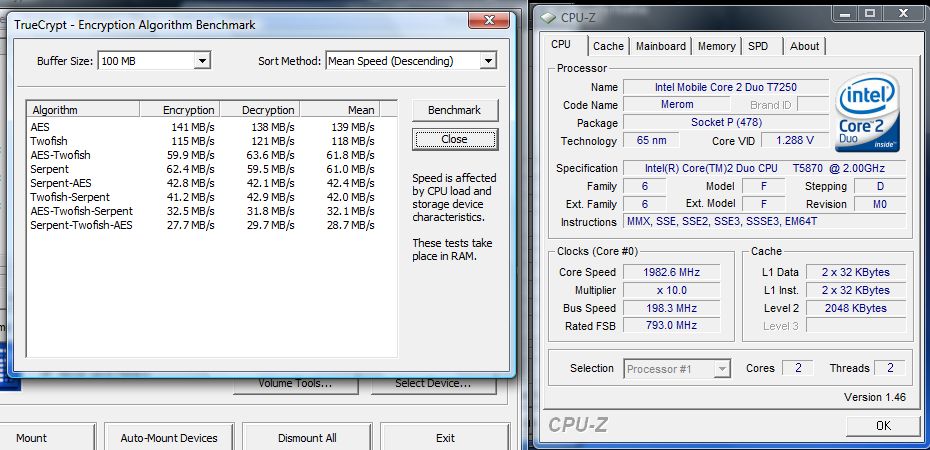
Task: Click the Specification field in CPU-Z
Action: tap(765, 168)
